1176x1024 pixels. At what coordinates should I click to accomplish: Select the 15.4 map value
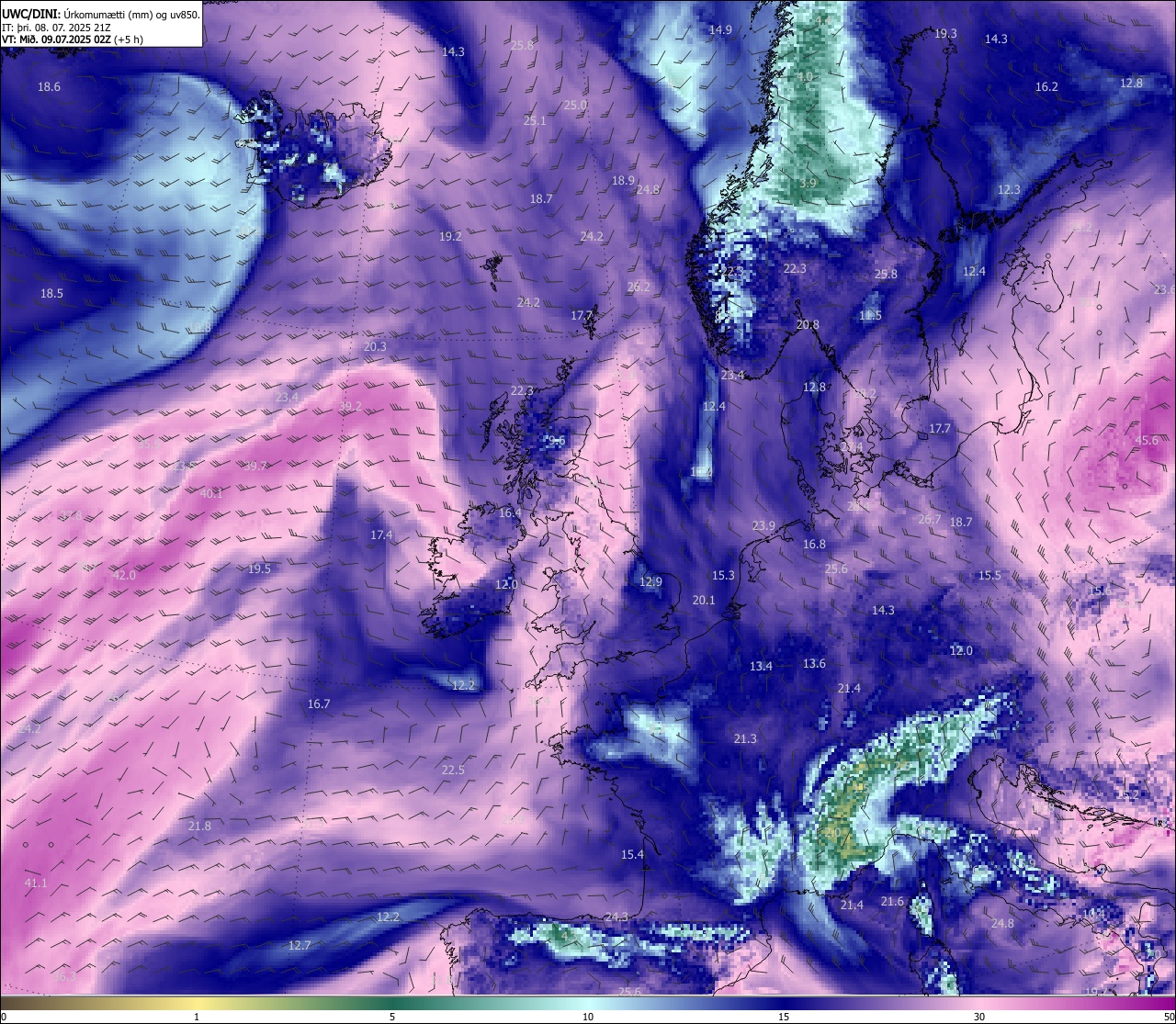tap(632, 855)
